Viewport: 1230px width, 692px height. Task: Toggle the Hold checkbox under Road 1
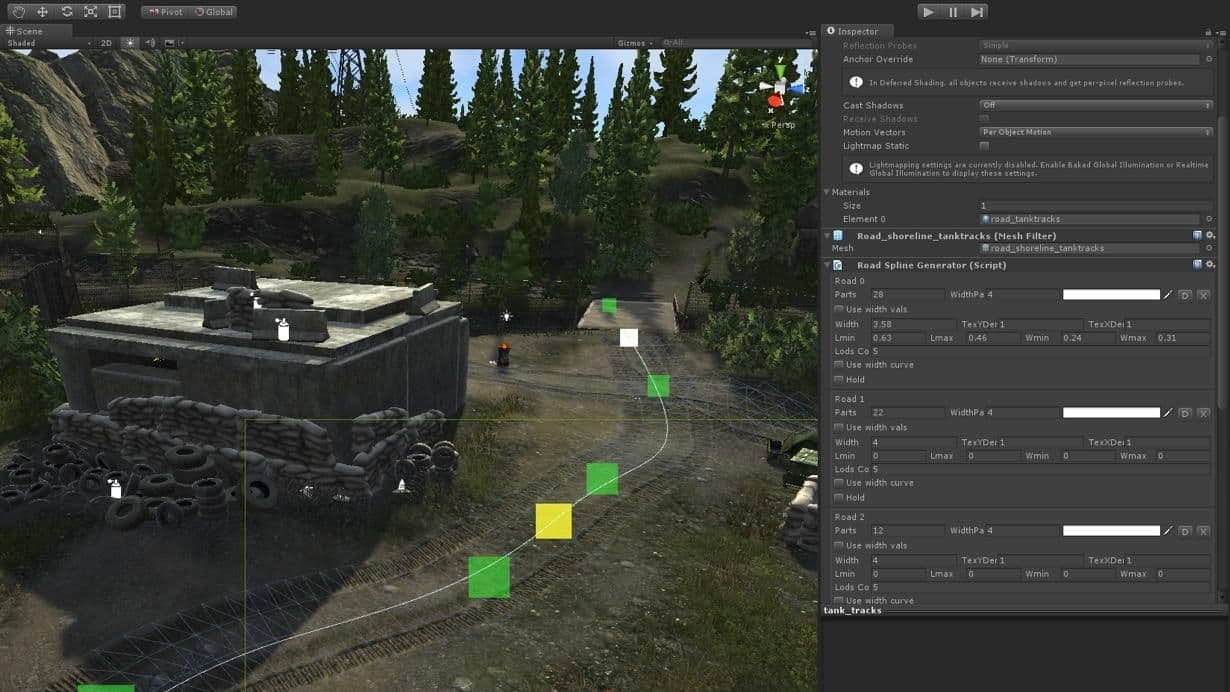pos(839,497)
